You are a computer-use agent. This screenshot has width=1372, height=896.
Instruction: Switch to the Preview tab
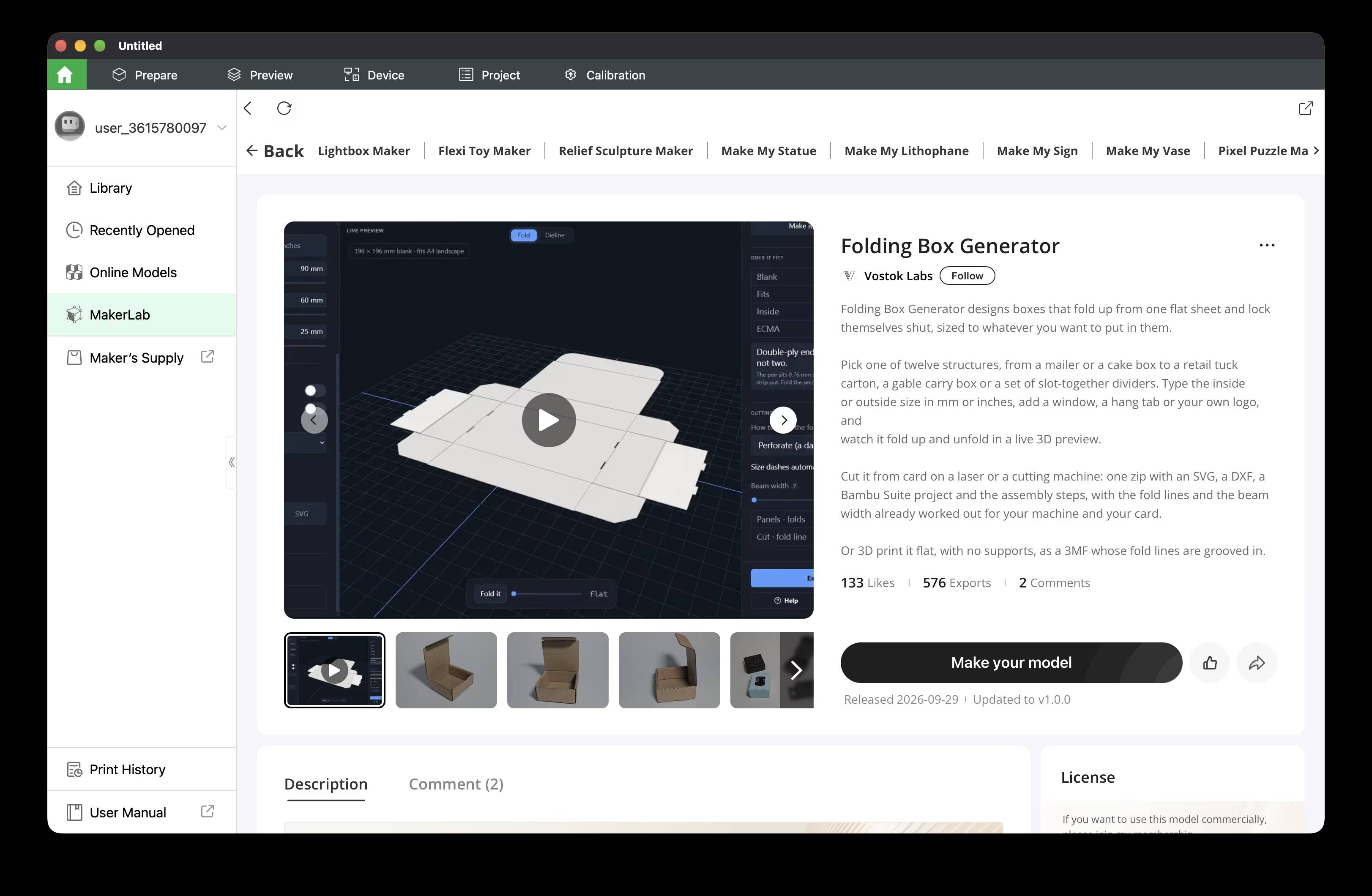260,75
